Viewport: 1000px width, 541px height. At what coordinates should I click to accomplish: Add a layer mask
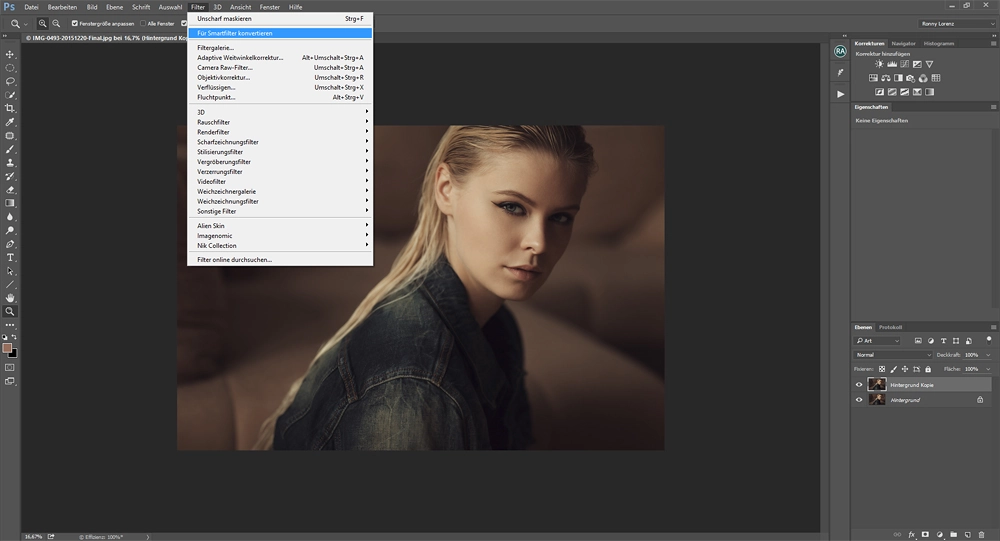pos(925,535)
